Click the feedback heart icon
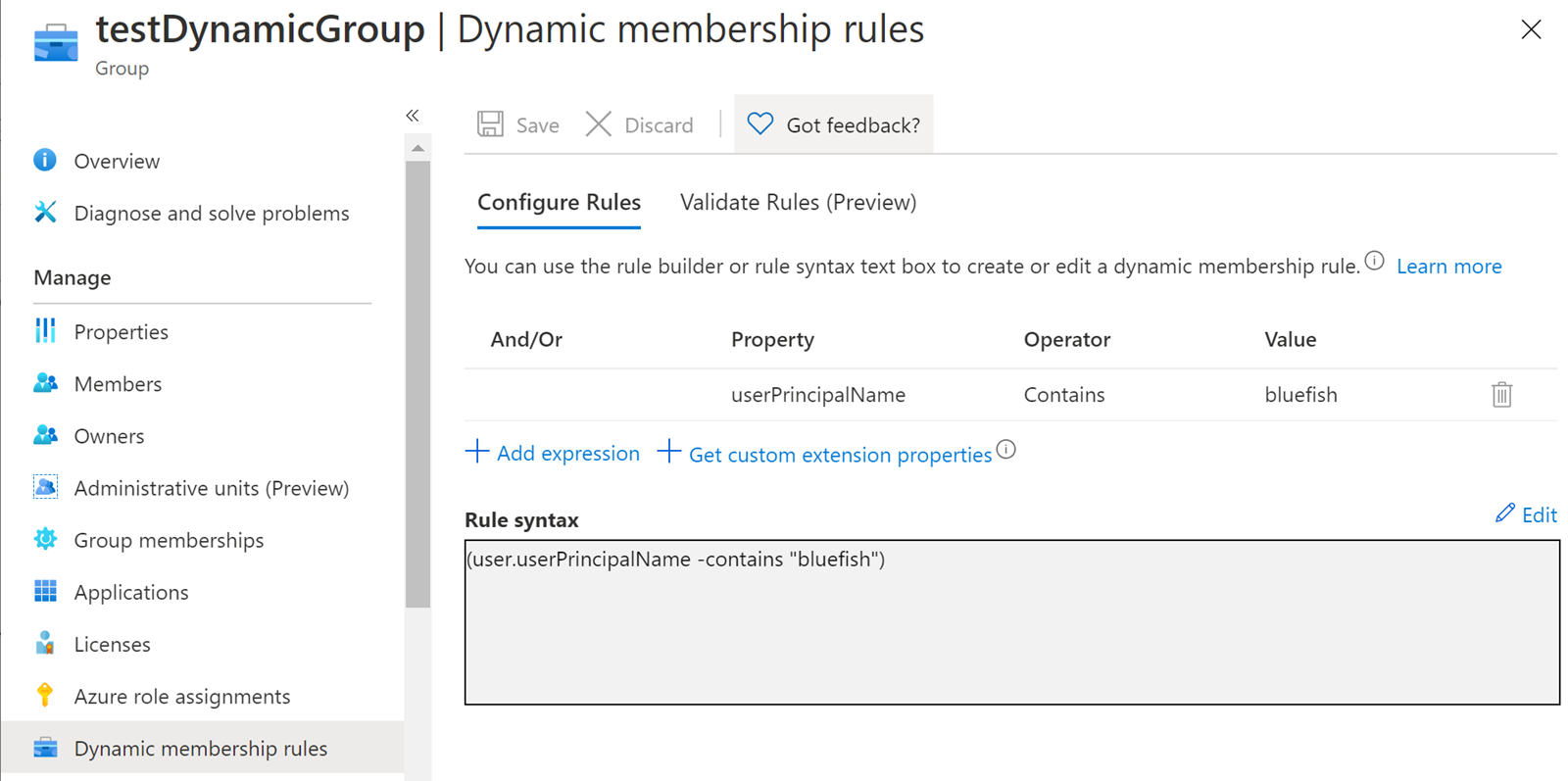This screenshot has width=1568, height=781. [x=760, y=123]
